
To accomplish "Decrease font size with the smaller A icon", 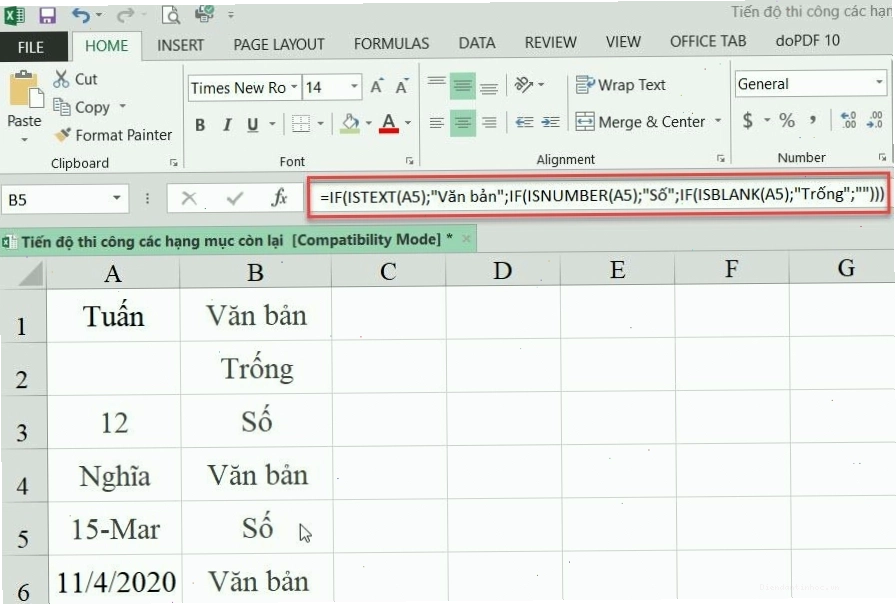I will click(x=402, y=87).
